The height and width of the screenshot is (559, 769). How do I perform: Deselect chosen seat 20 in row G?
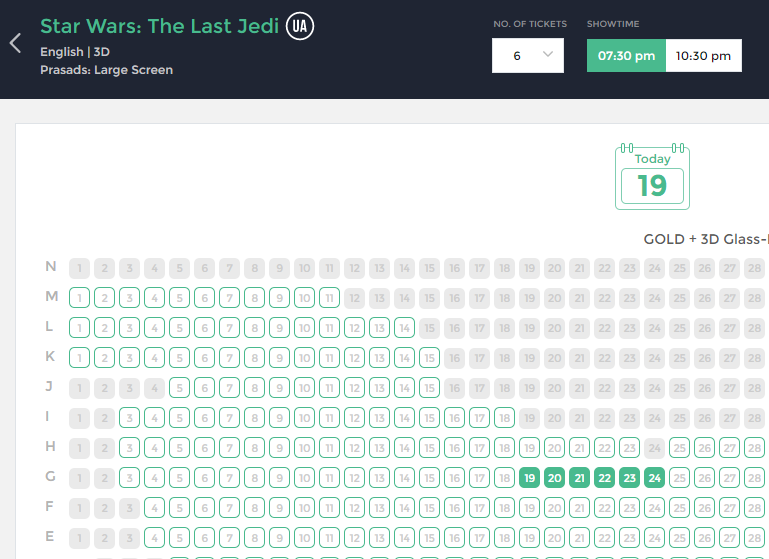click(555, 478)
